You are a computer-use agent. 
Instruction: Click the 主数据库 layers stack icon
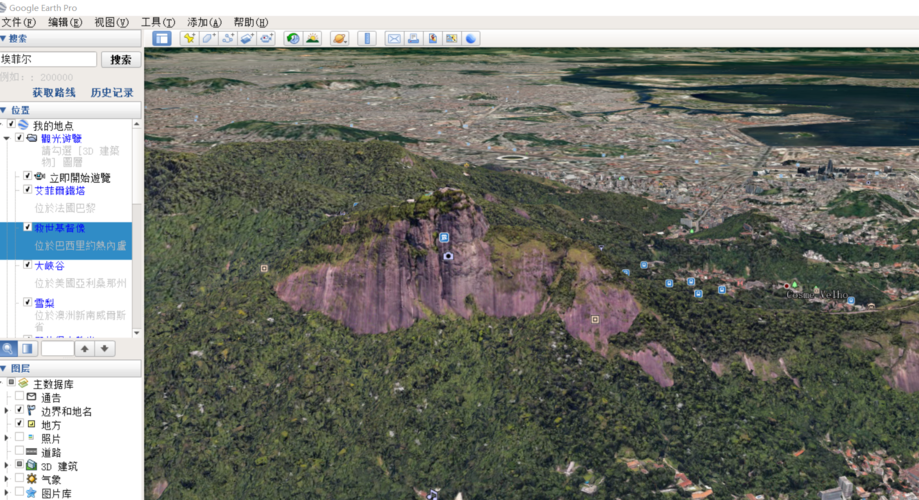coord(23,383)
